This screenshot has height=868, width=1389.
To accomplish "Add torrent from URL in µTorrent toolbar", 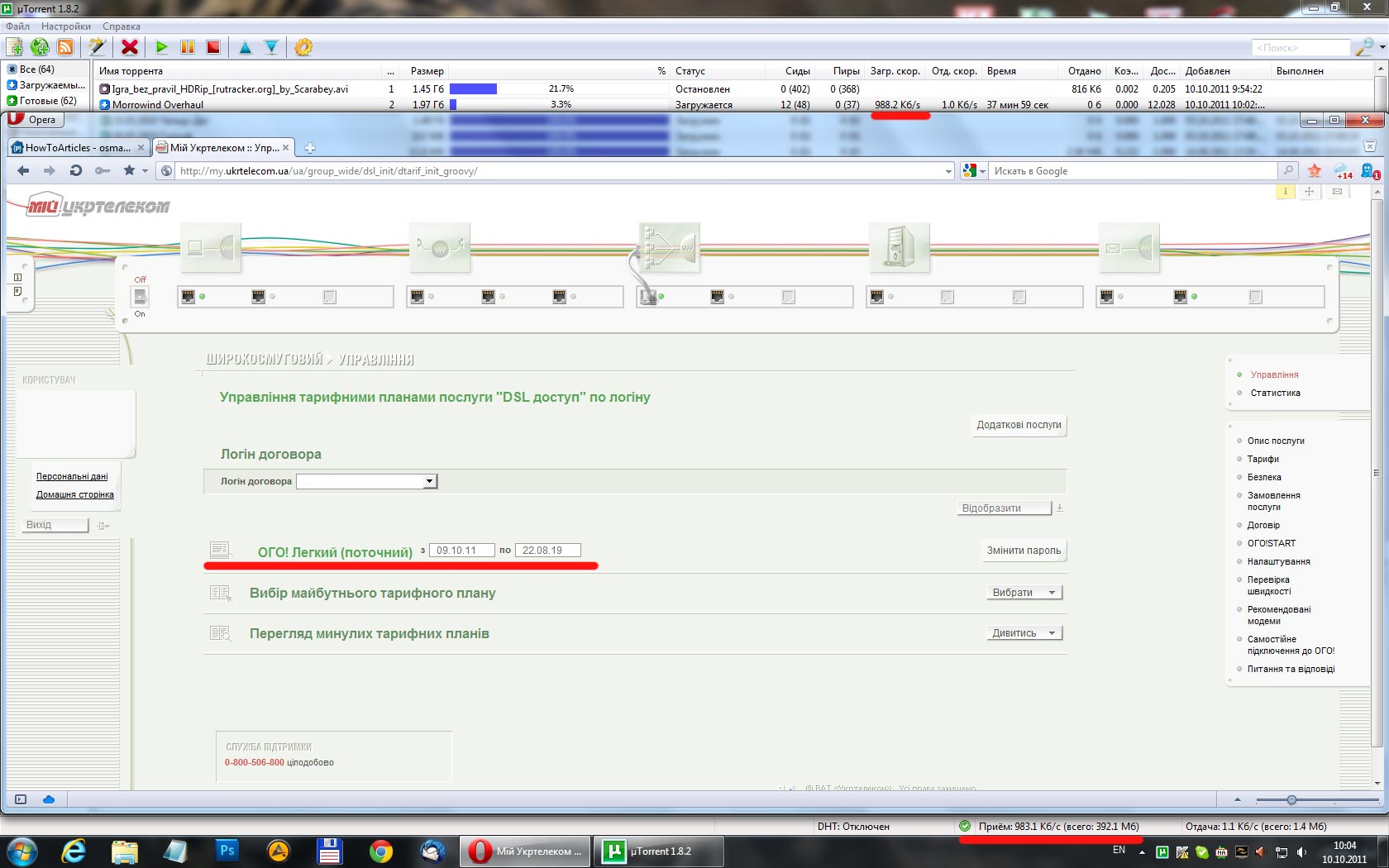I will coord(40,47).
